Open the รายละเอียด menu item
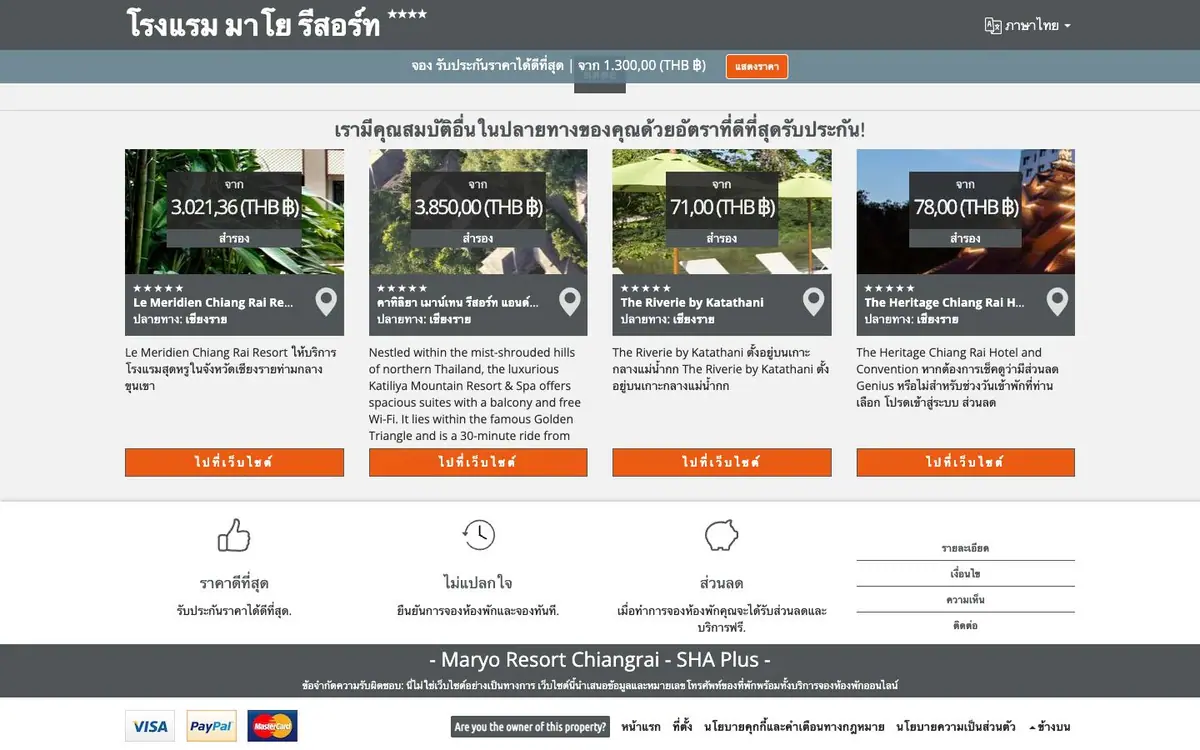The width and height of the screenshot is (1200, 750). click(x=966, y=548)
